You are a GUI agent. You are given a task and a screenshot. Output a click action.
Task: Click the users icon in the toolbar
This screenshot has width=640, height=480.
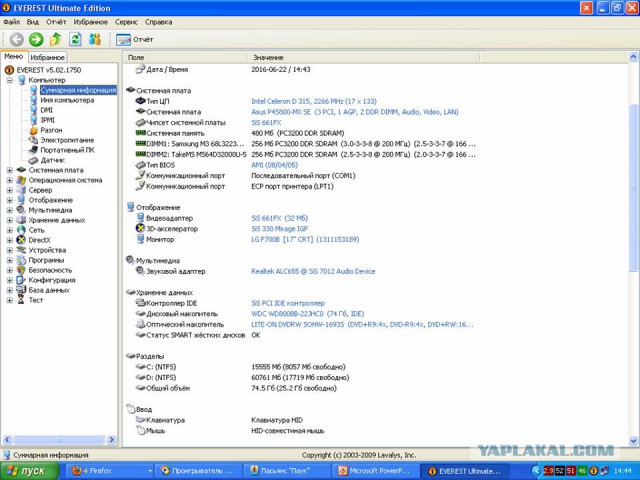[95, 39]
